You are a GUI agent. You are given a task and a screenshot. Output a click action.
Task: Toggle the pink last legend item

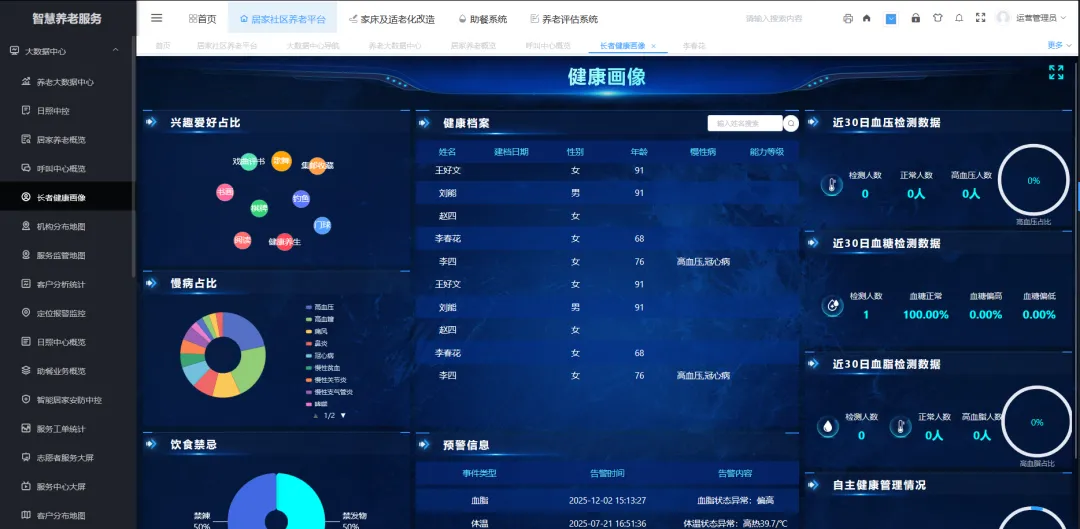pos(316,404)
